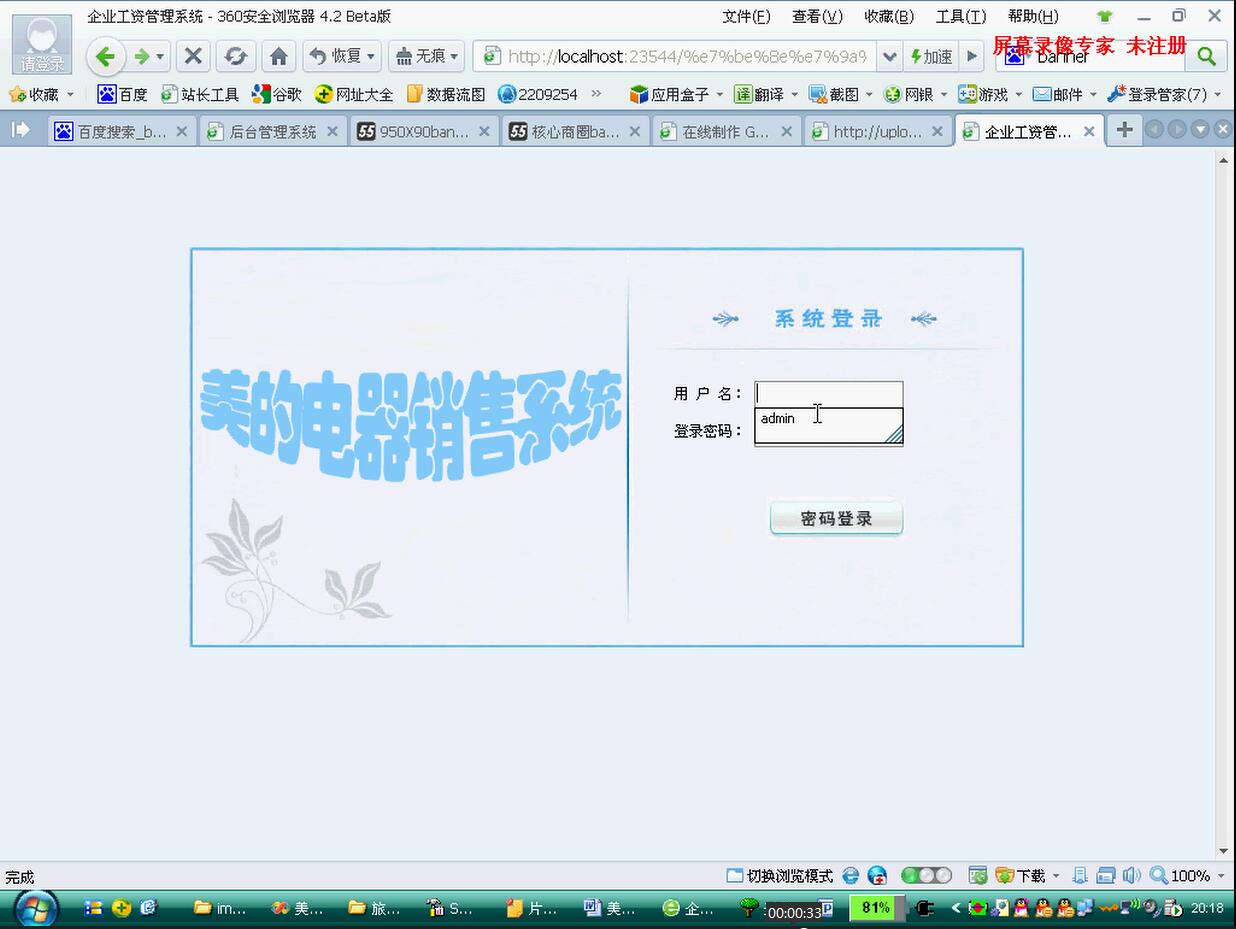This screenshot has width=1236, height=929.
Task: Click the browser Back arrow button
Action: pos(106,56)
